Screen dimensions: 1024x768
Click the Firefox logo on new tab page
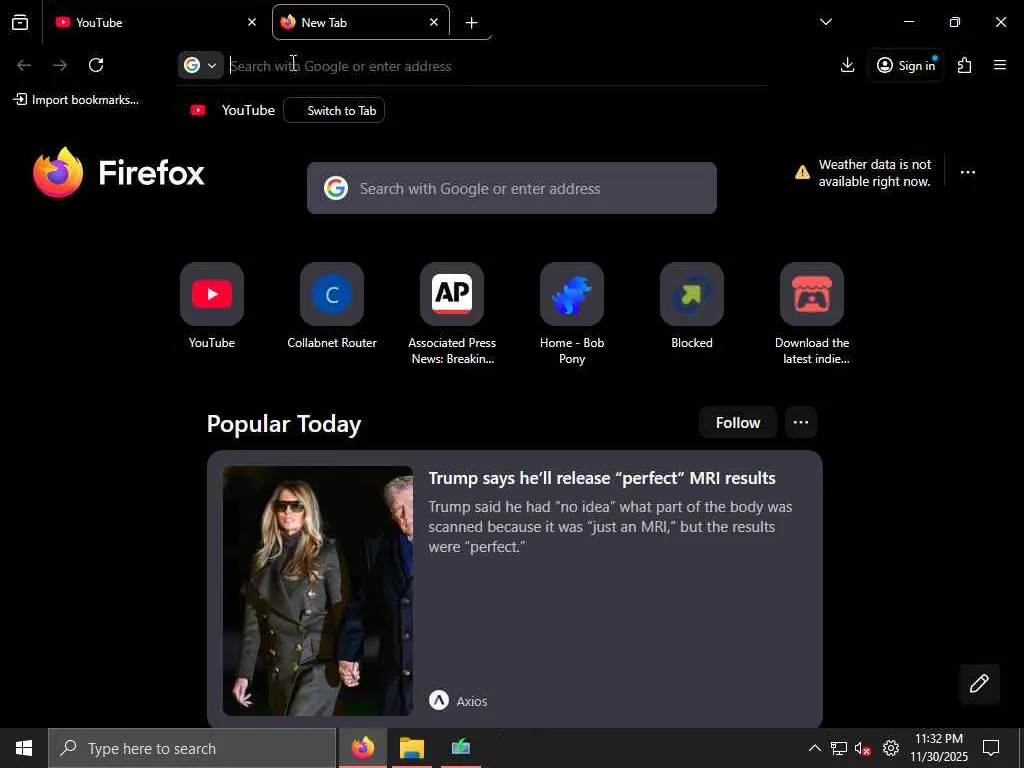click(119, 173)
